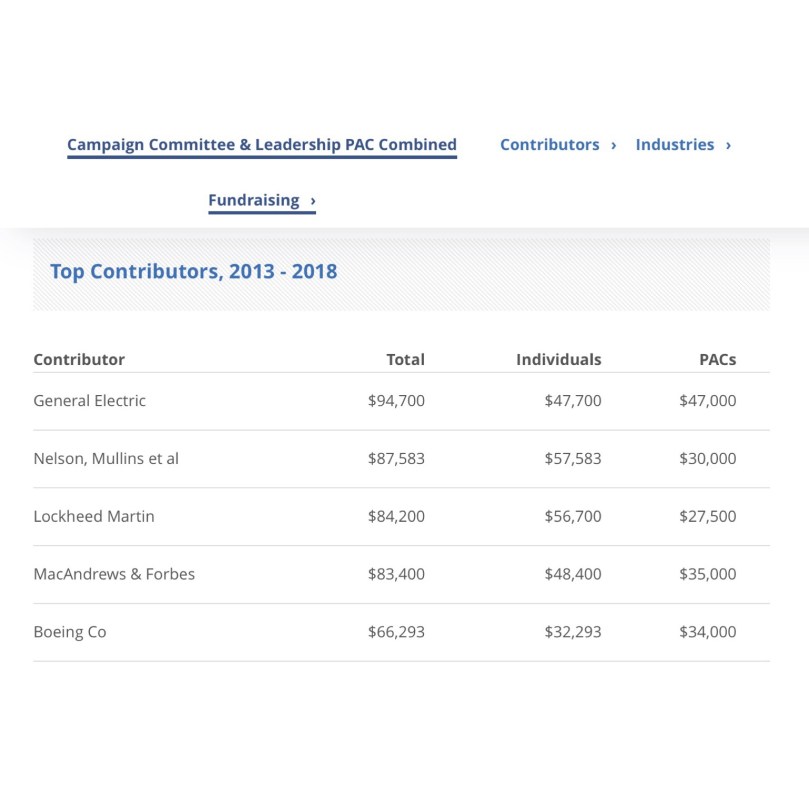Click the Top Contributors, 2013 - 2018 heading
The width and height of the screenshot is (809, 809).
[x=193, y=271]
